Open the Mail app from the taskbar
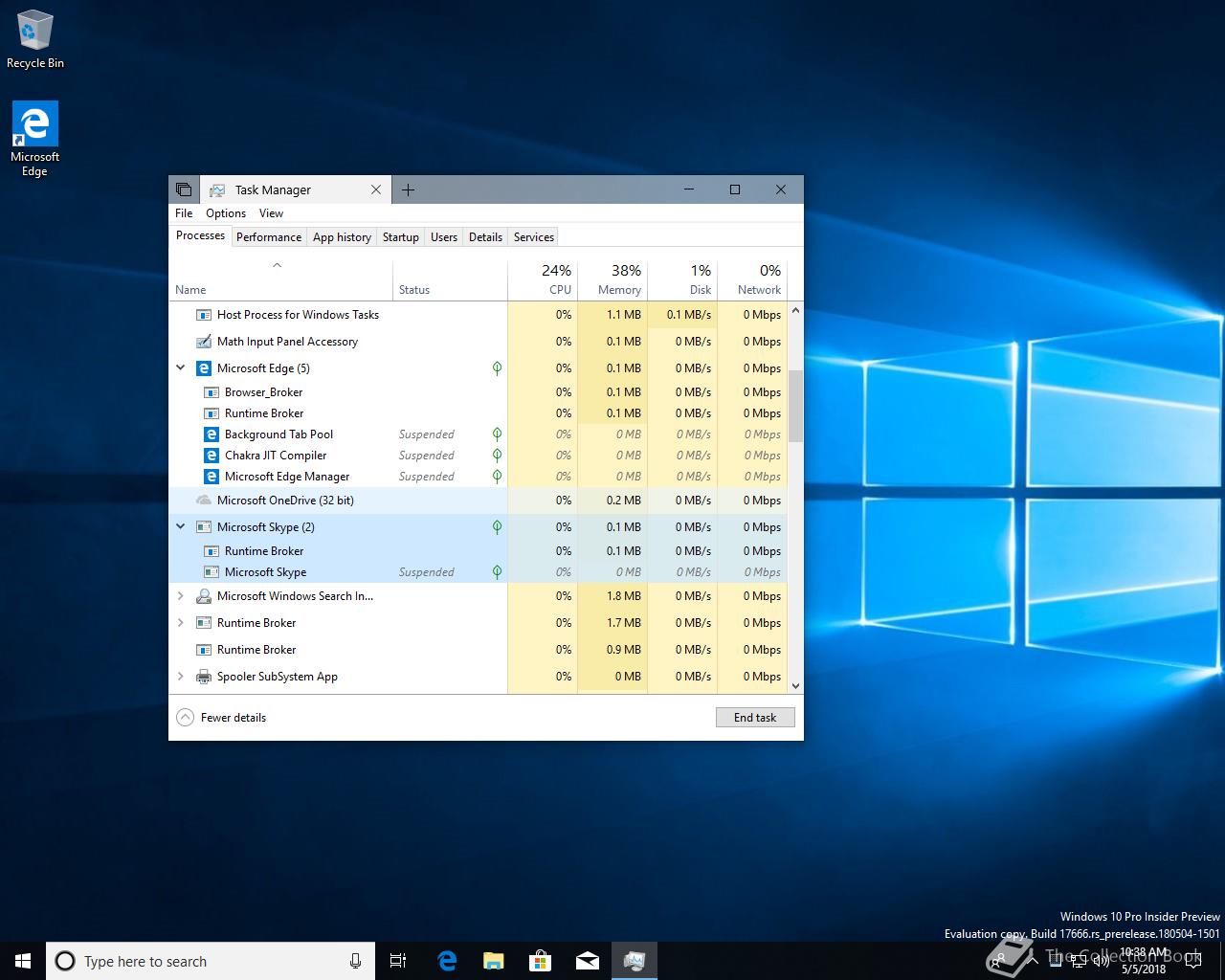Screen dimensions: 1225x980 click(587, 961)
